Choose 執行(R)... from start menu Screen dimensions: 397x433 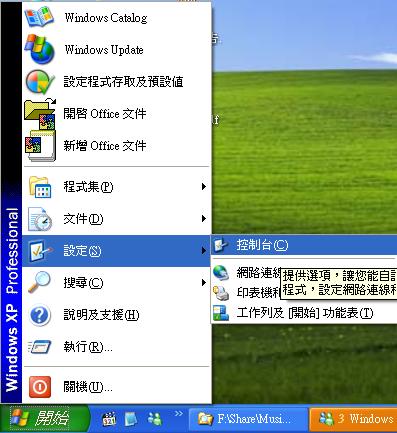pos(117,347)
